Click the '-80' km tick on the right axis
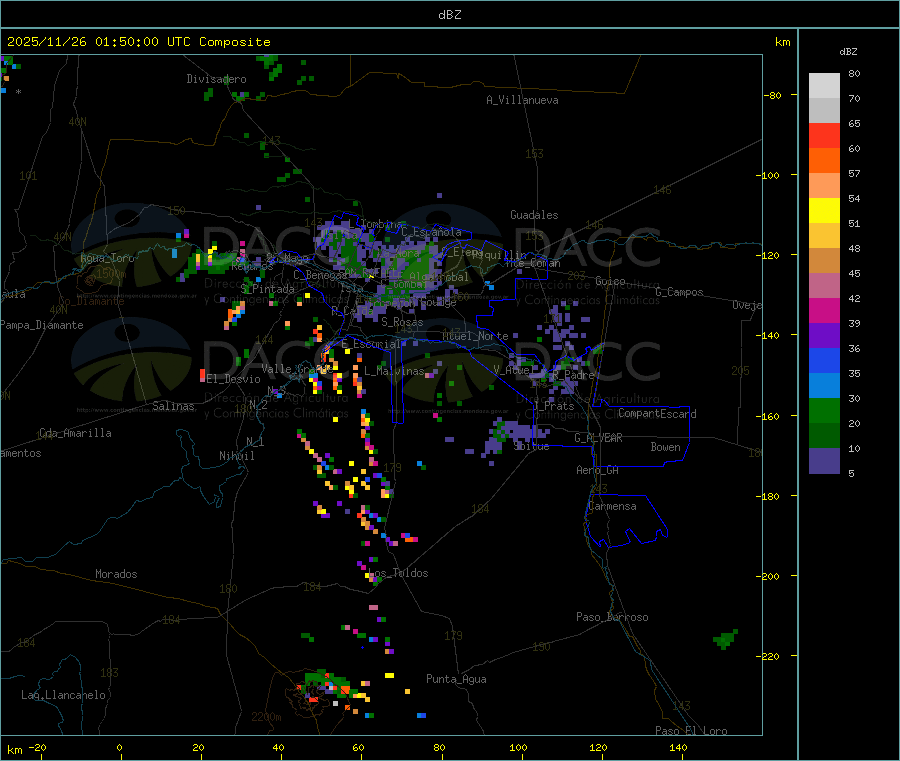 click(x=772, y=95)
